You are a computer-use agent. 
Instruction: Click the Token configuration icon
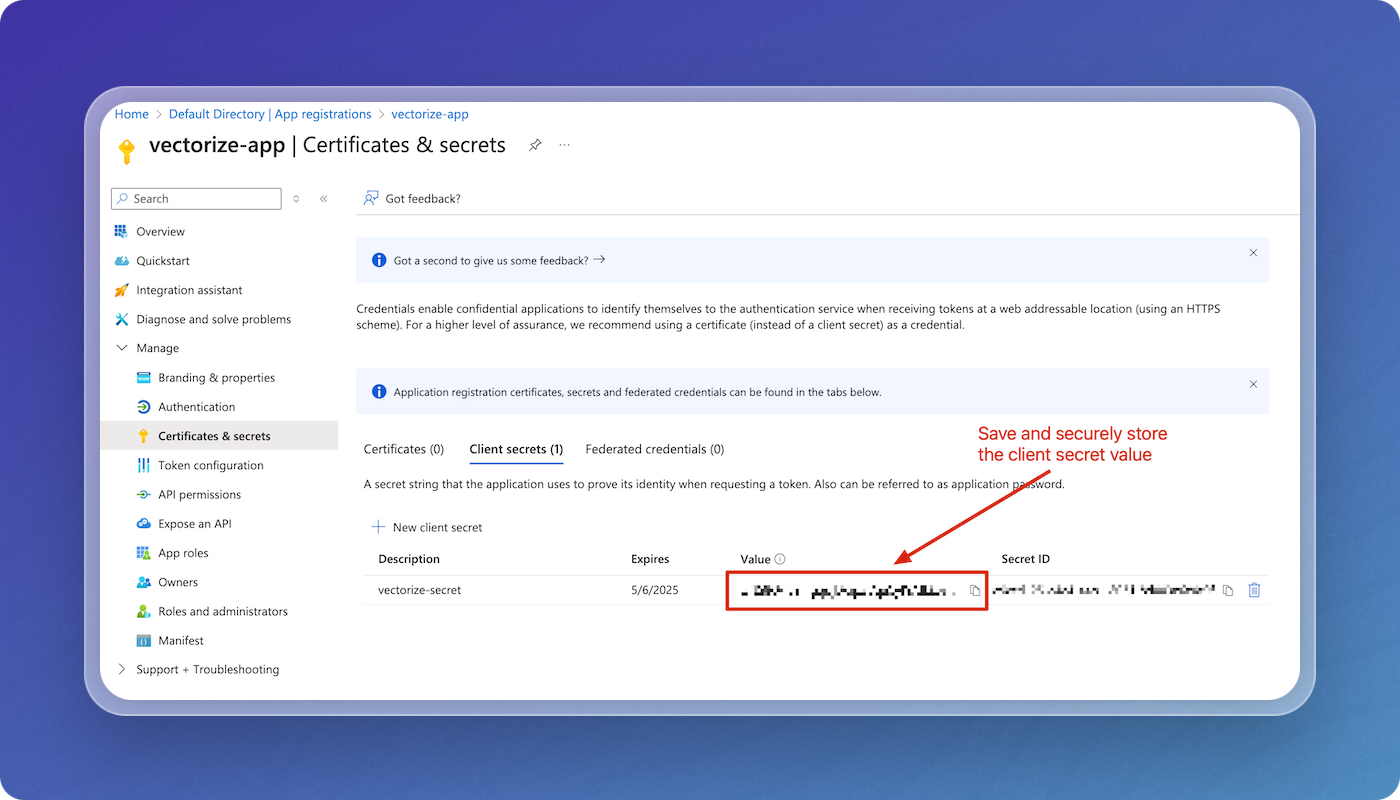[143, 465]
